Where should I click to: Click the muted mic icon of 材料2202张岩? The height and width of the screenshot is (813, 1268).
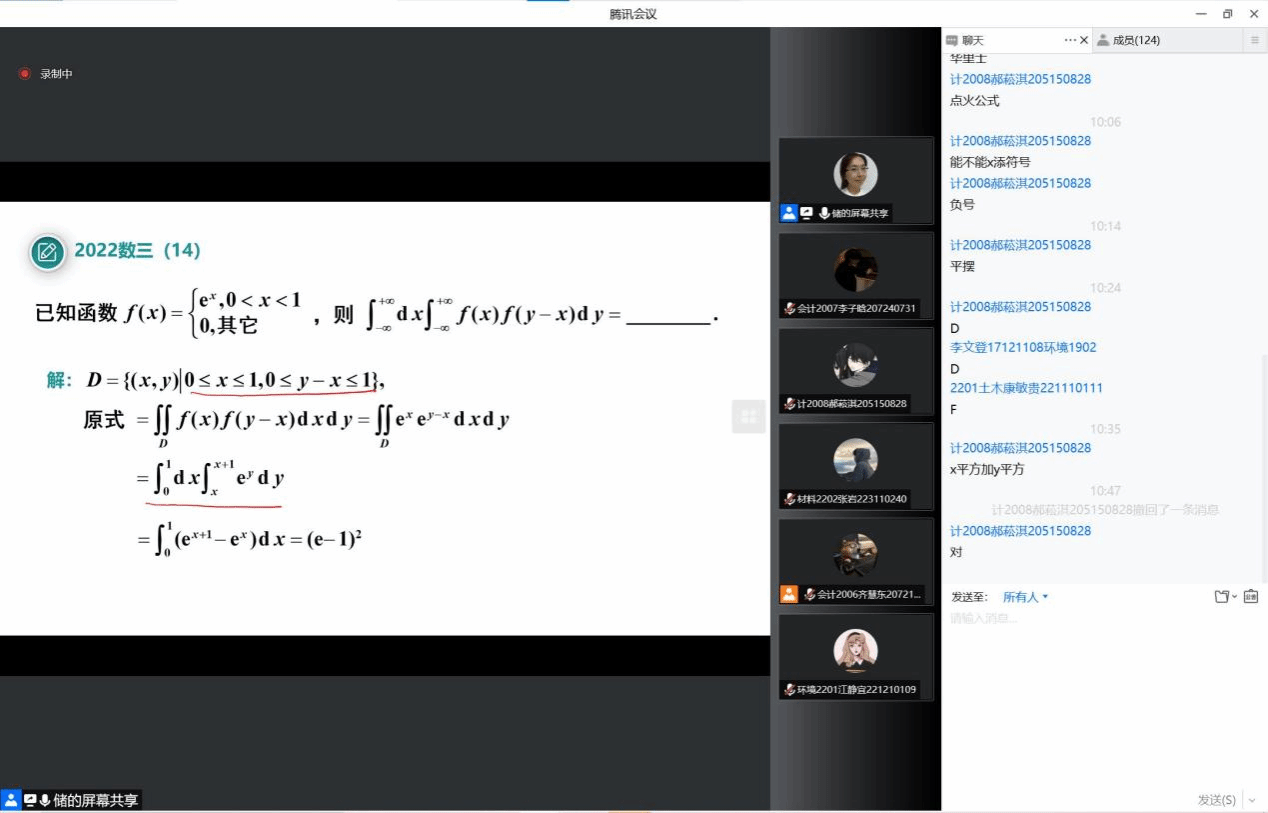pyautogui.click(x=790, y=499)
